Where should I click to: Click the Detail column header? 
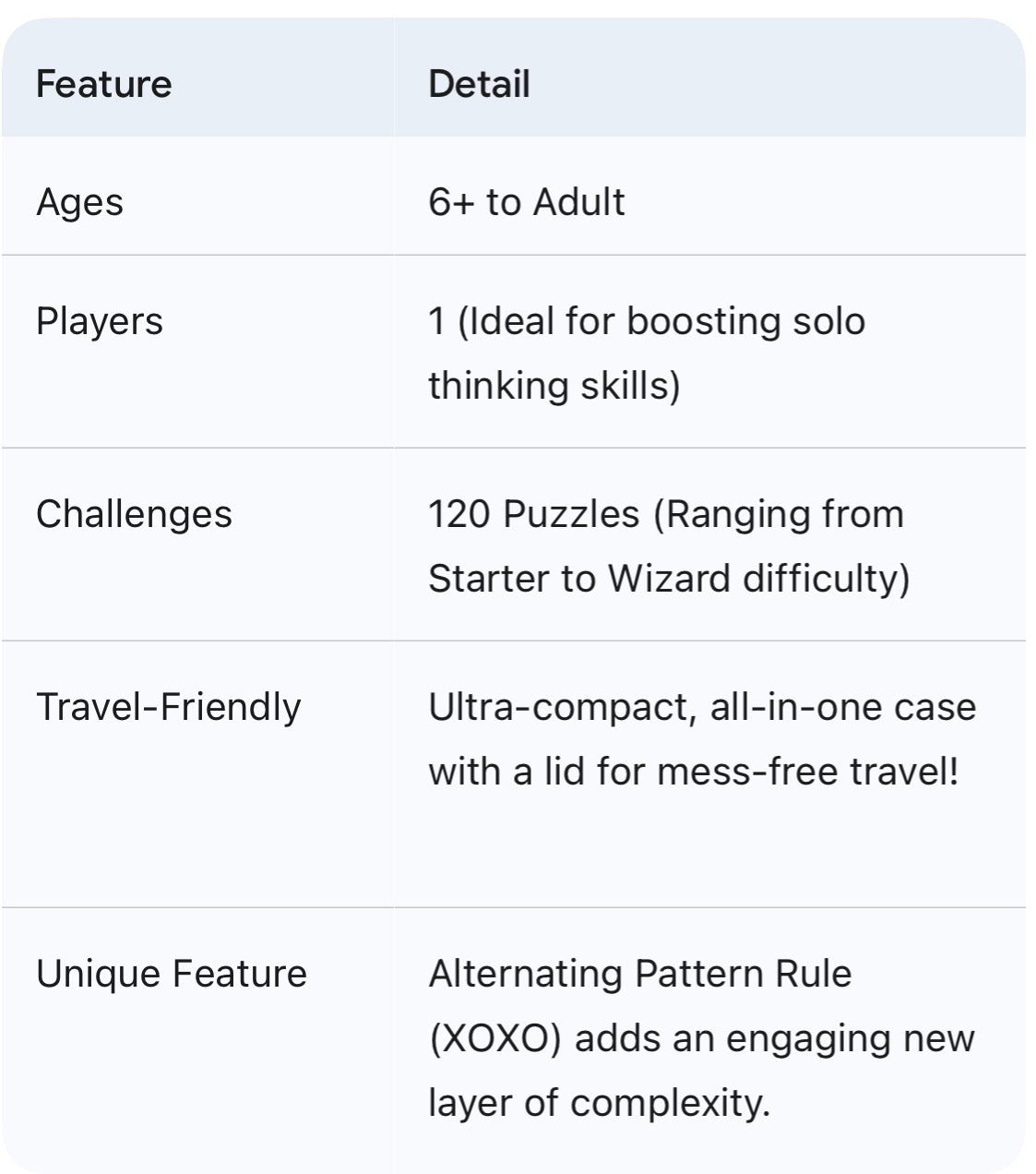479,84
